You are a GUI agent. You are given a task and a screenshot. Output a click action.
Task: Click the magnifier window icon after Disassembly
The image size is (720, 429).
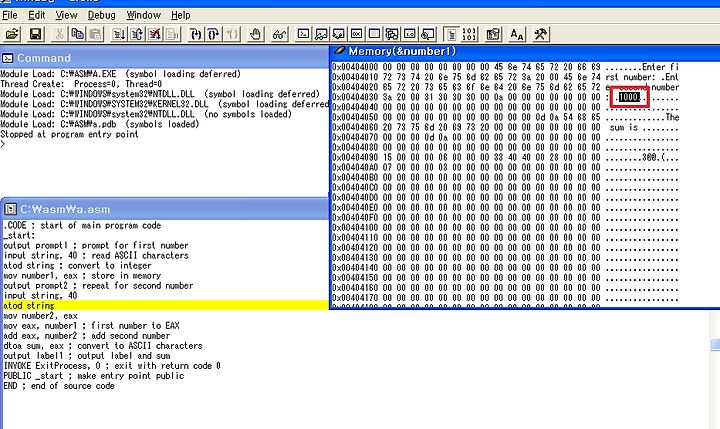point(428,34)
